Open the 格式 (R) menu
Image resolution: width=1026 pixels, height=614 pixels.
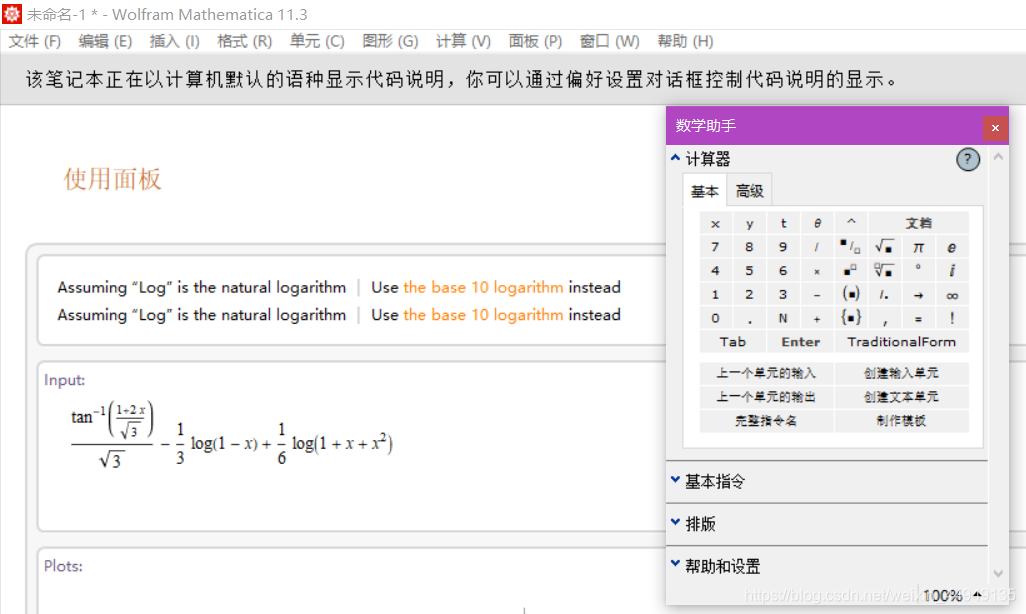pos(245,41)
